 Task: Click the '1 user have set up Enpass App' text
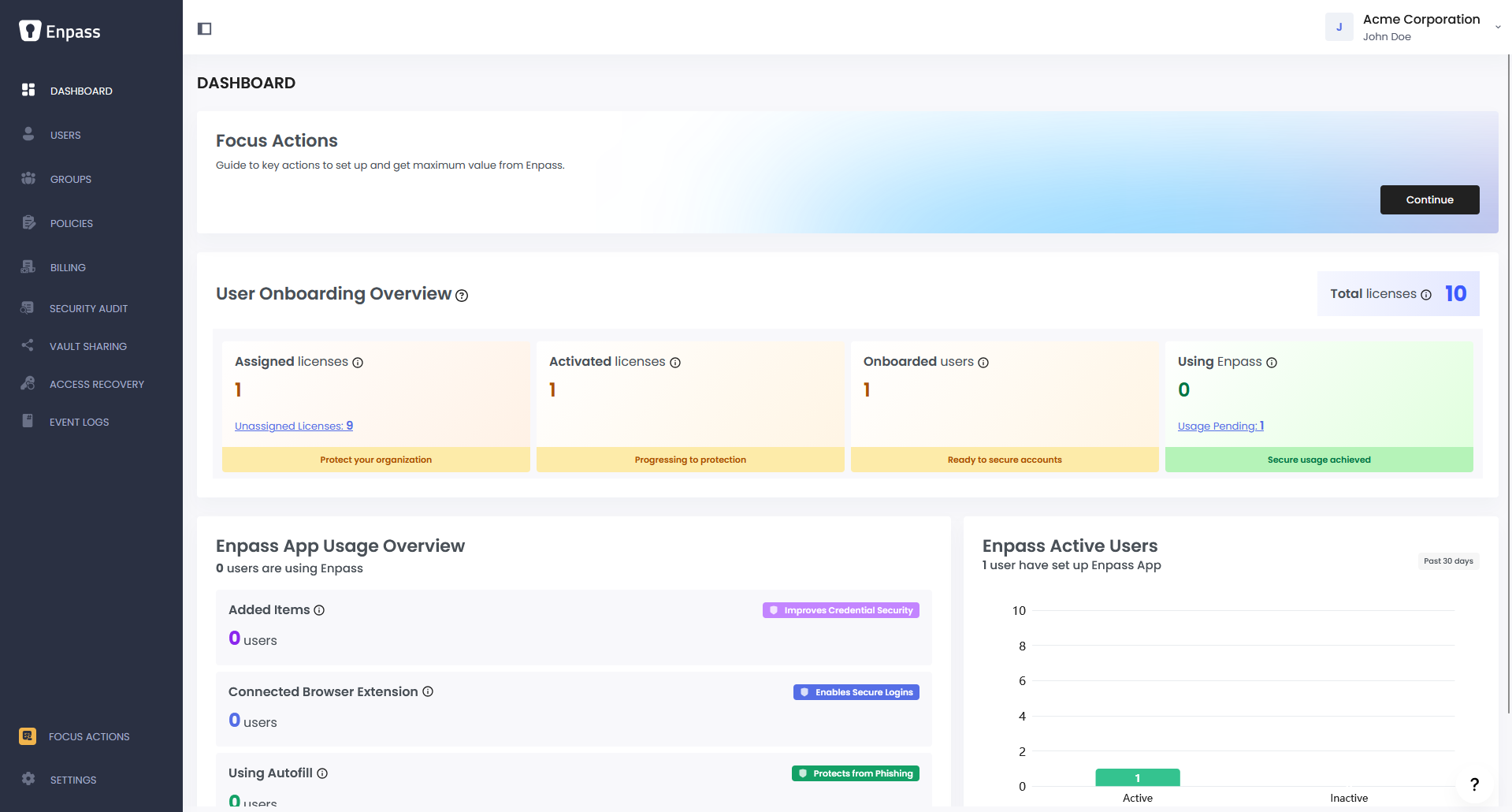coord(1072,565)
